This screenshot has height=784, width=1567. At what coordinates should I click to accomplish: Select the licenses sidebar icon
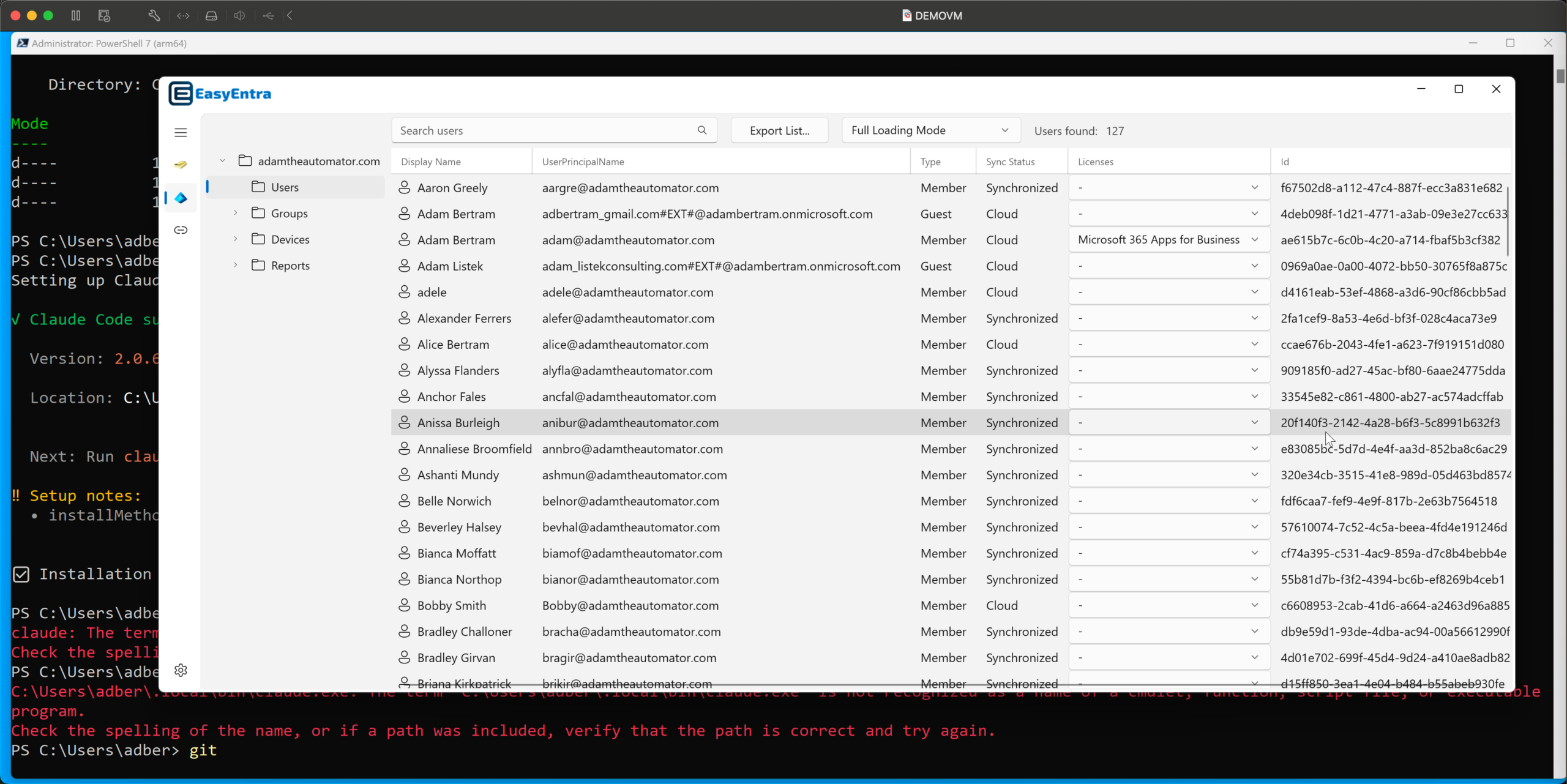[181, 164]
